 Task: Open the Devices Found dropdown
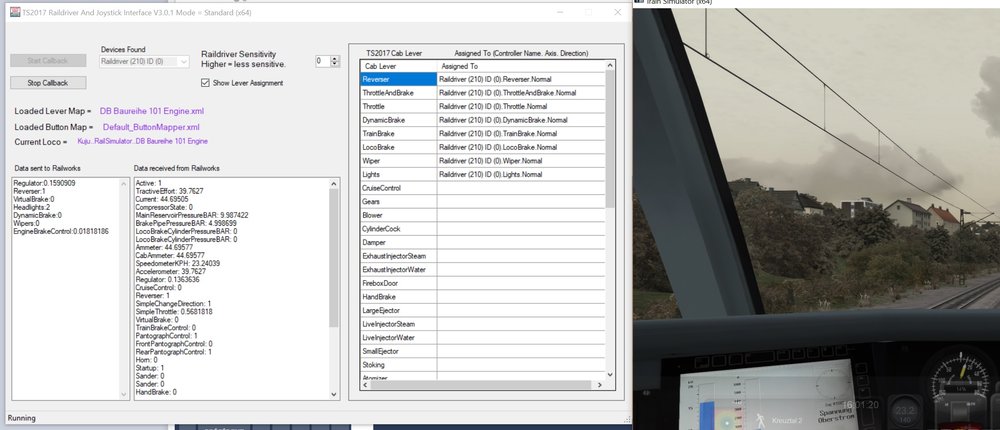tap(145, 62)
